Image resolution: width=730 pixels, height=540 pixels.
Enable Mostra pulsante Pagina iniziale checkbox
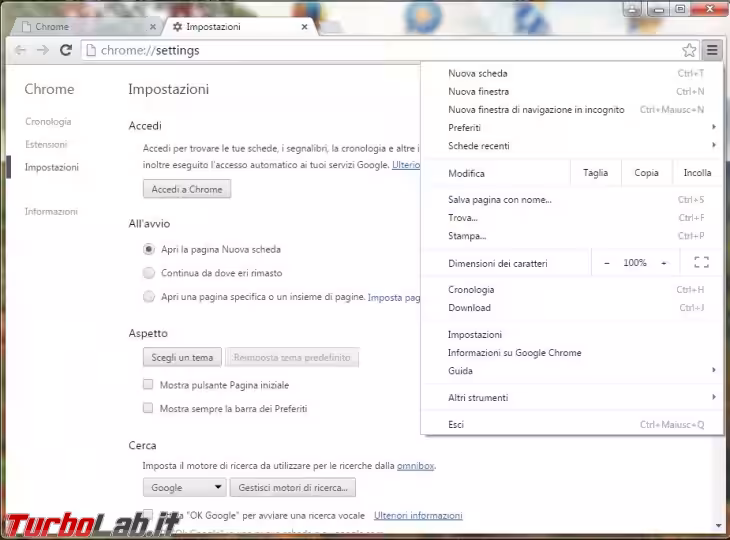coord(148,385)
